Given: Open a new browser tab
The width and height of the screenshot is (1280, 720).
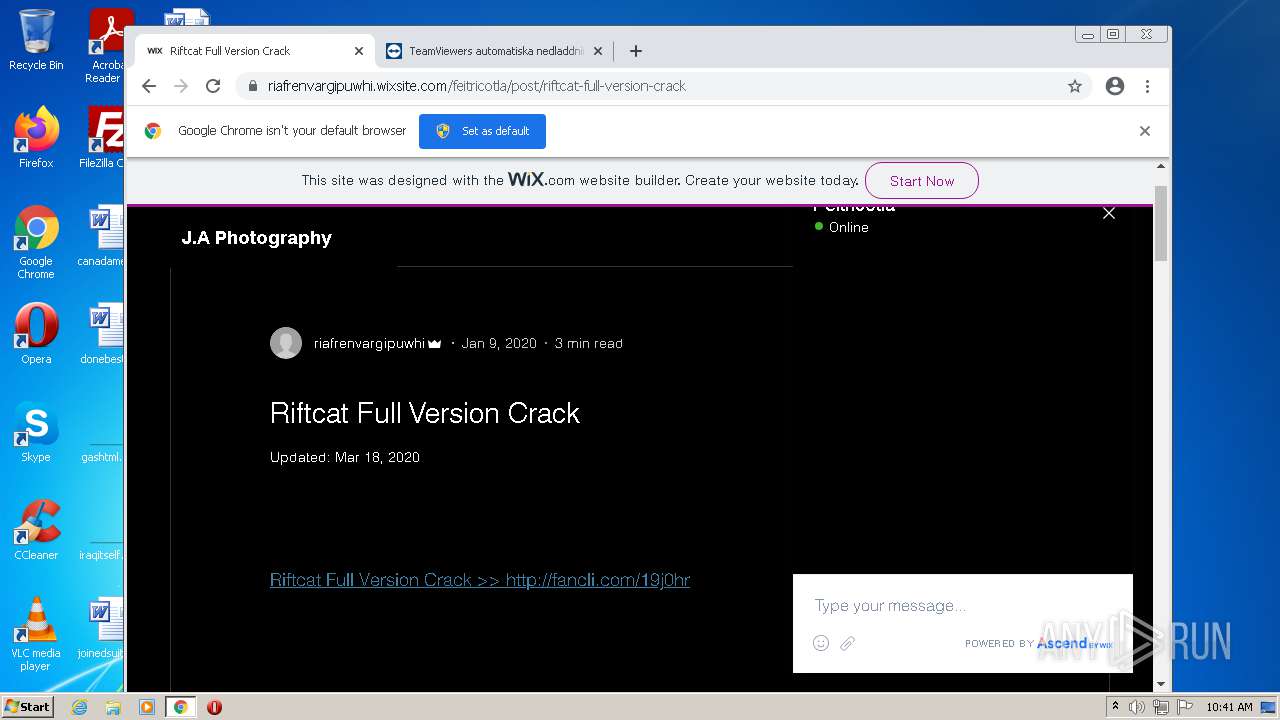Looking at the screenshot, I should tap(635, 51).
